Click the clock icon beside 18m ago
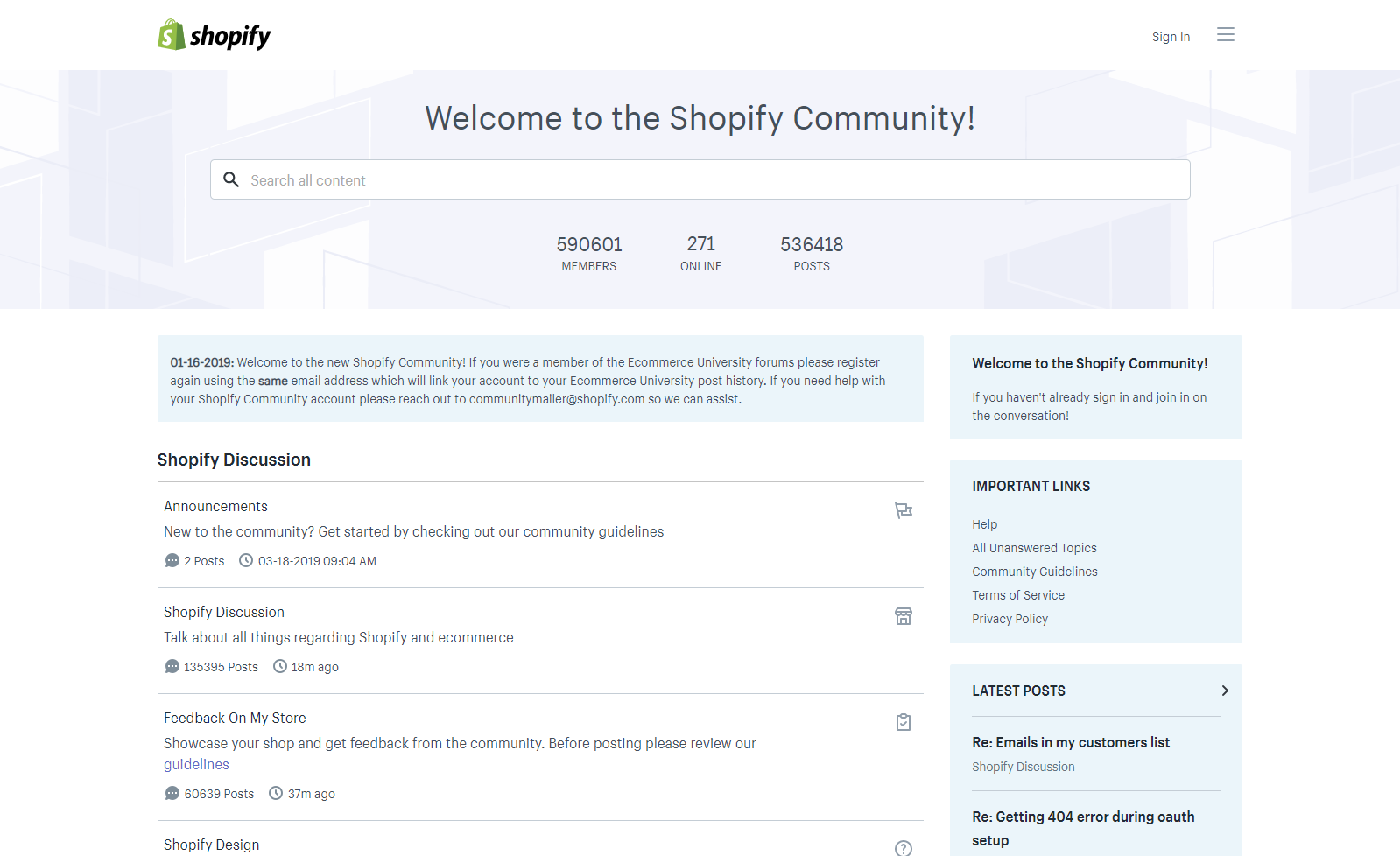This screenshot has height=856, width=1400. 280,666
